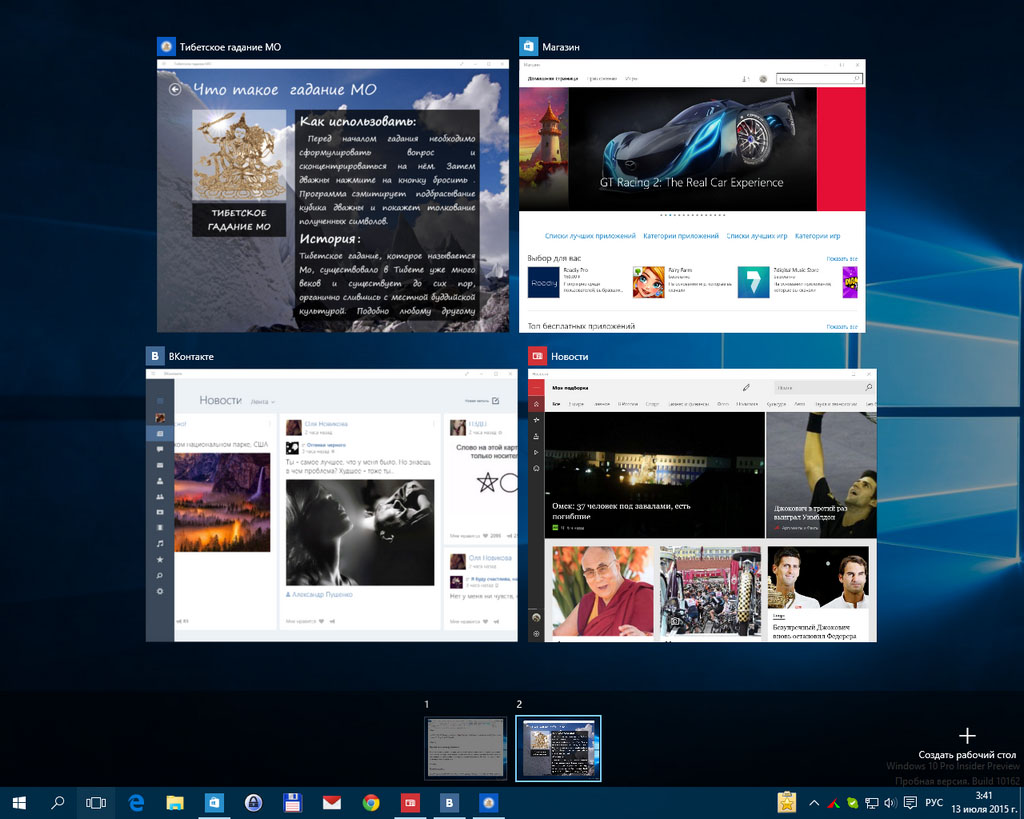Select the Новости window title label

tap(569, 357)
